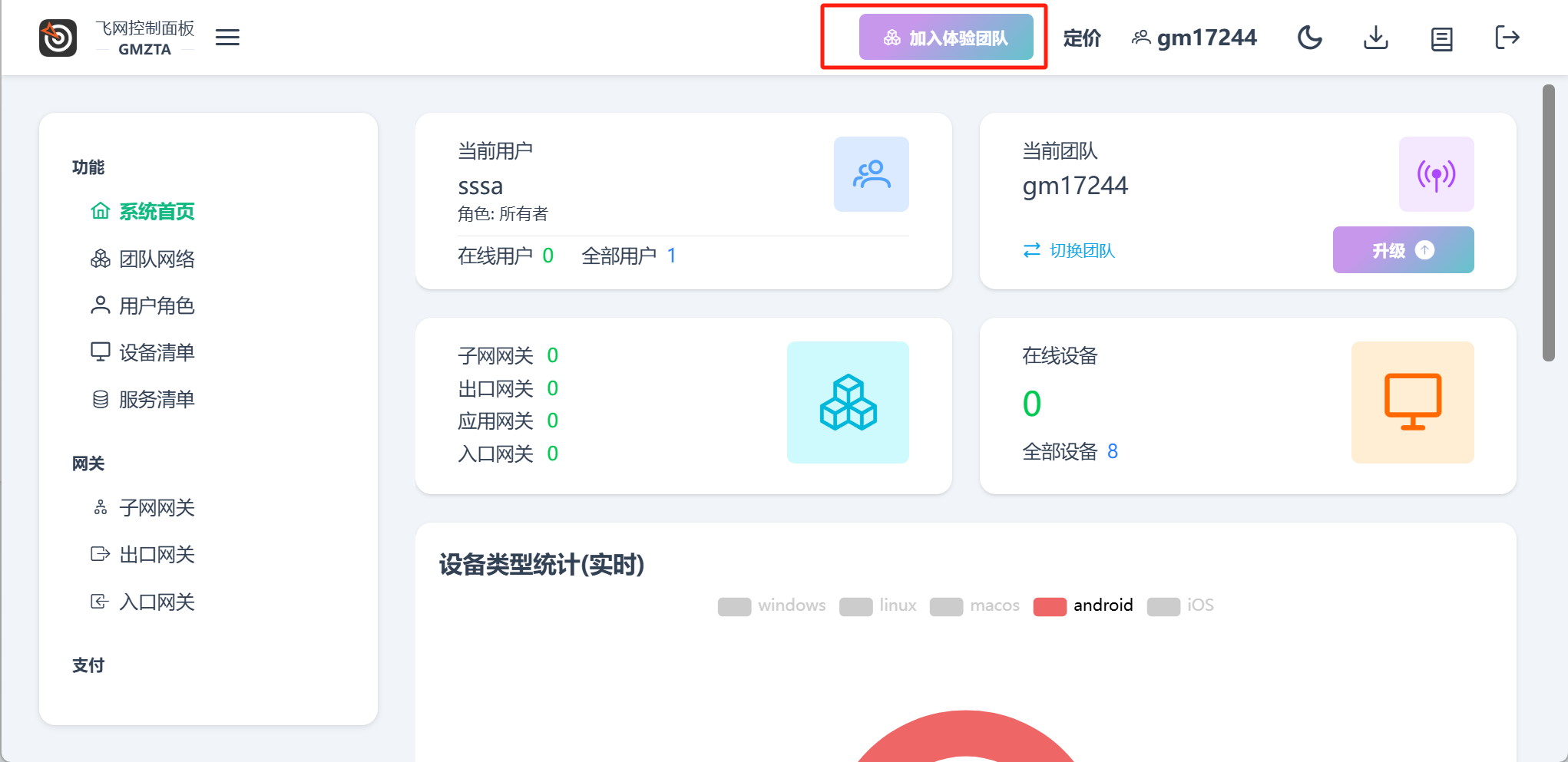Click the gateway cubes icon
The image size is (1568, 762).
click(x=848, y=402)
